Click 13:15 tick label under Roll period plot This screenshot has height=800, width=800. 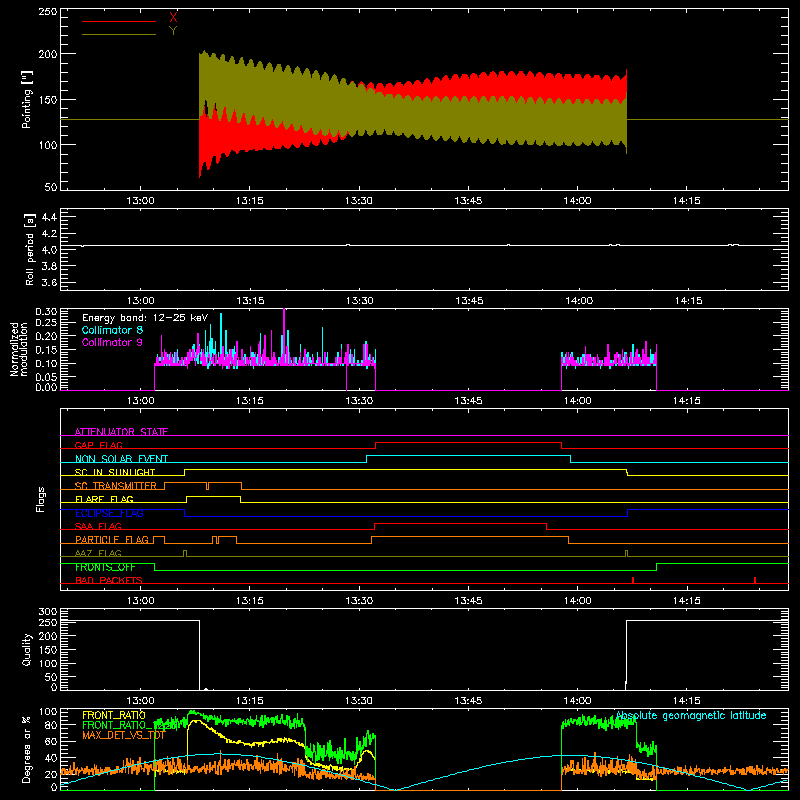251,301
